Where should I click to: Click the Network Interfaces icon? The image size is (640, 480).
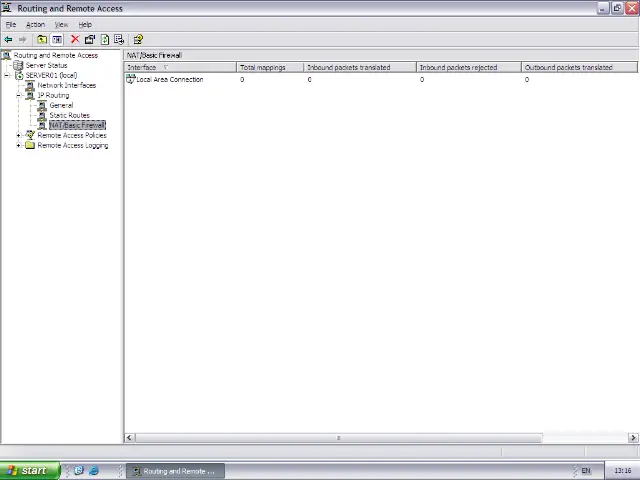[30, 85]
